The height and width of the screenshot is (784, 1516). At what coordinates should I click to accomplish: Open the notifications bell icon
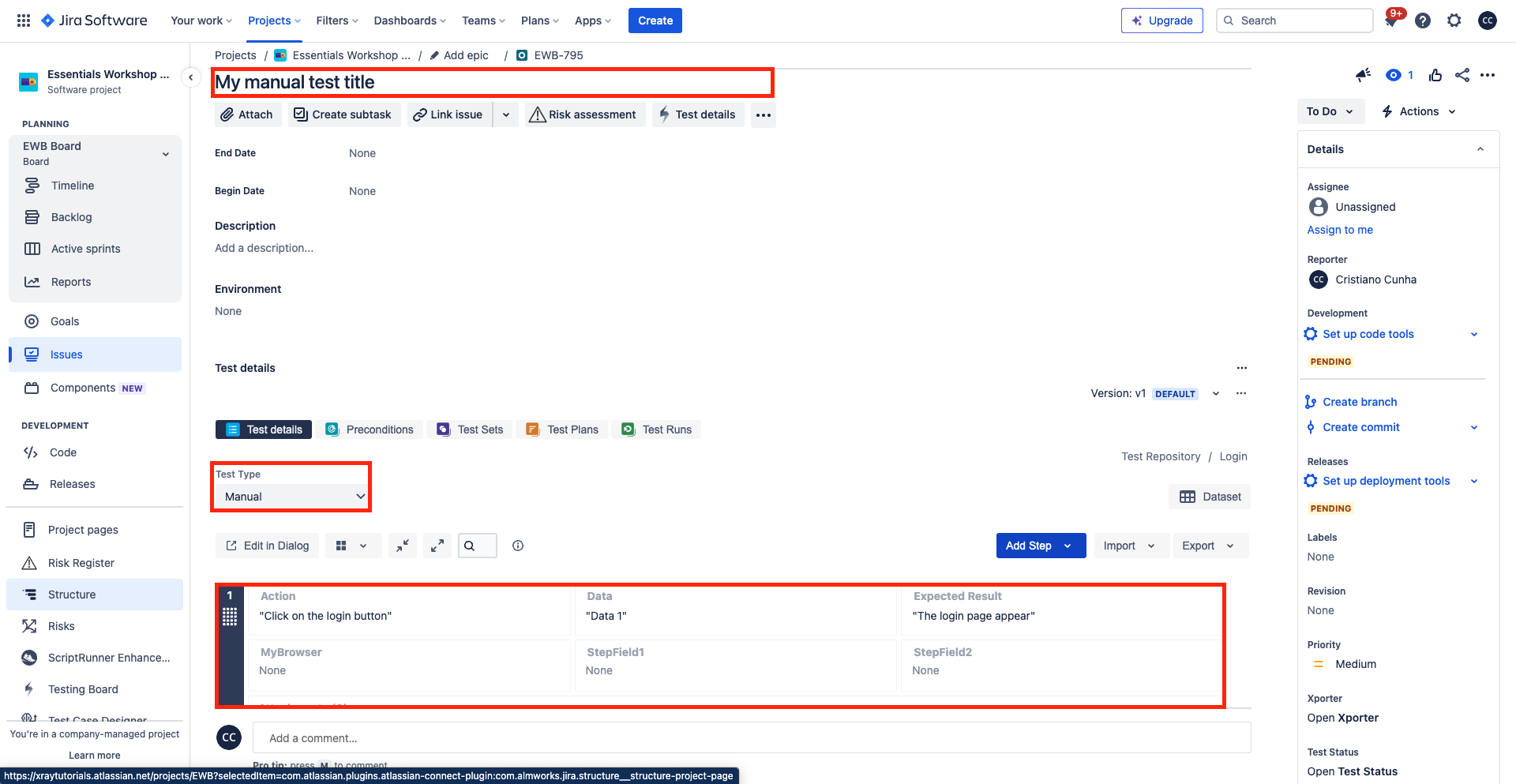pyautogui.click(x=1391, y=21)
